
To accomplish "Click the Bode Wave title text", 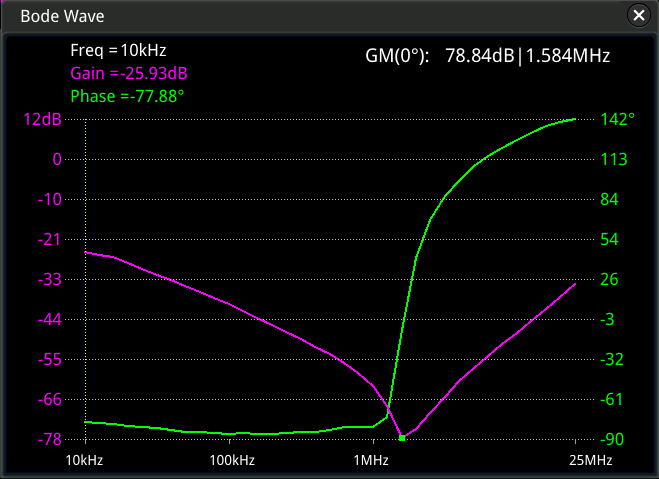I will (62, 17).
